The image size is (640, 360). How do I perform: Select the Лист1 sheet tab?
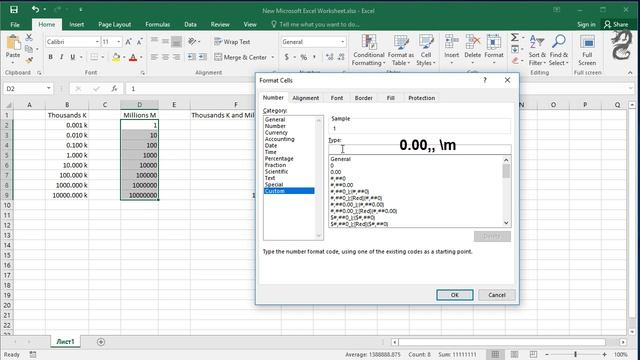[x=65, y=342]
